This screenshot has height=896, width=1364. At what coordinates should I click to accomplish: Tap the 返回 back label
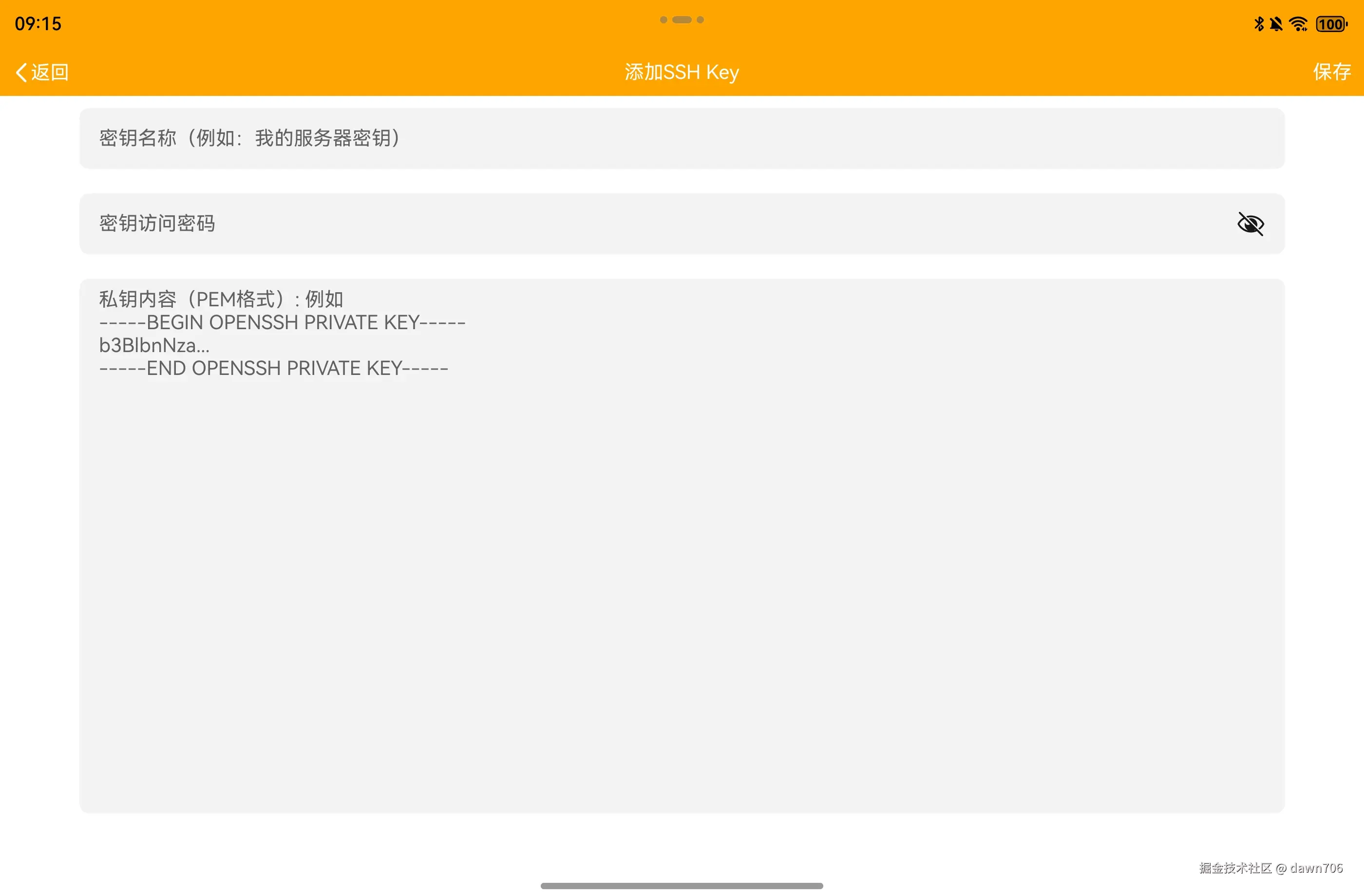tap(50, 72)
